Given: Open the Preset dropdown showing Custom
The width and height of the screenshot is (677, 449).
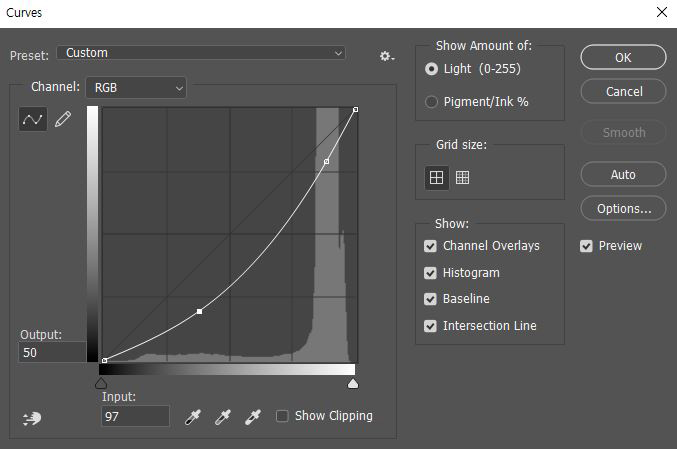Looking at the screenshot, I should 201,53.
